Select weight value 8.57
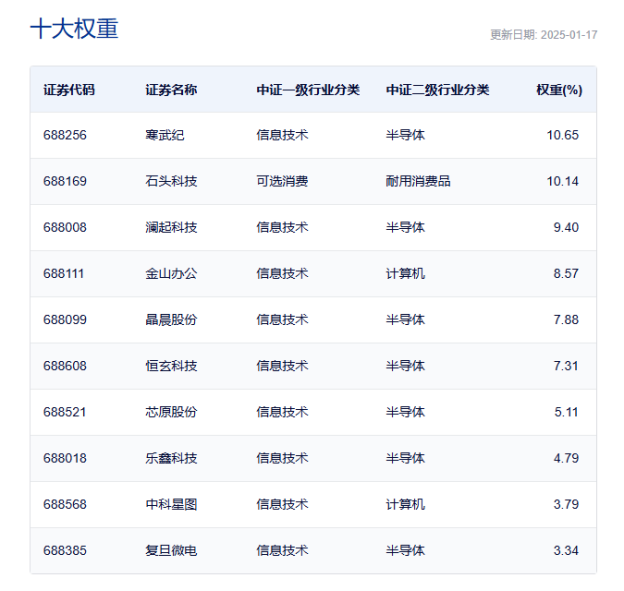The width and height of the screenshot is (624, 591). point(566,274)
